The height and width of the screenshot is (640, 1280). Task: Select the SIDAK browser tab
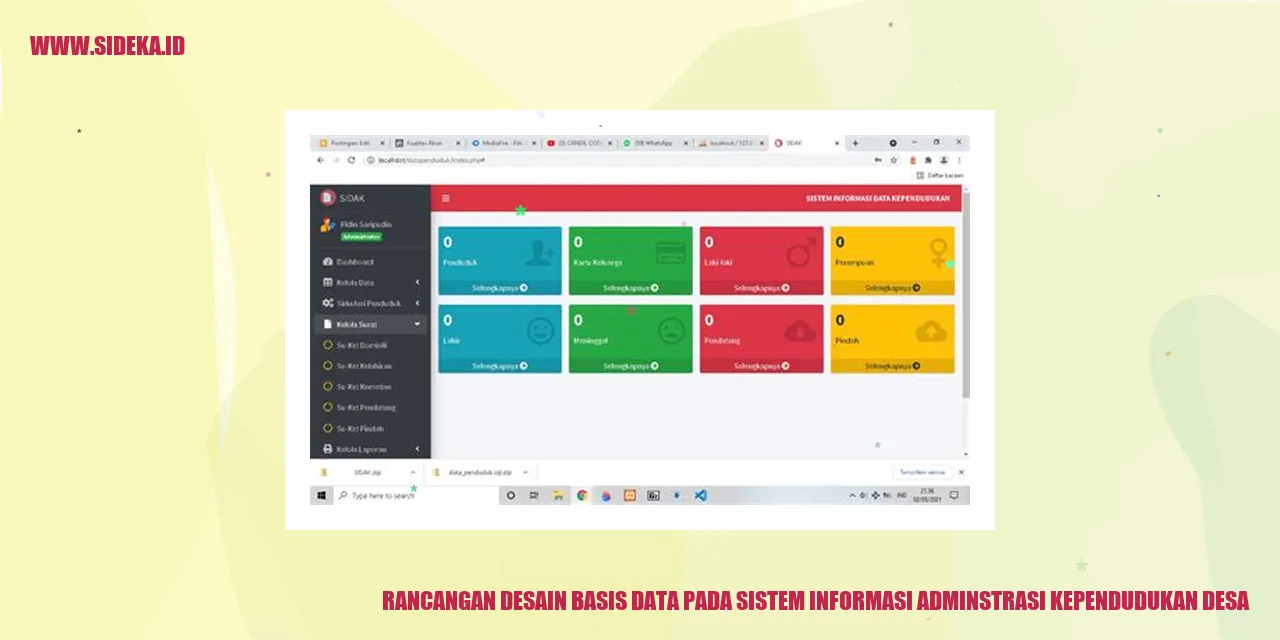(x=806, y=143)
